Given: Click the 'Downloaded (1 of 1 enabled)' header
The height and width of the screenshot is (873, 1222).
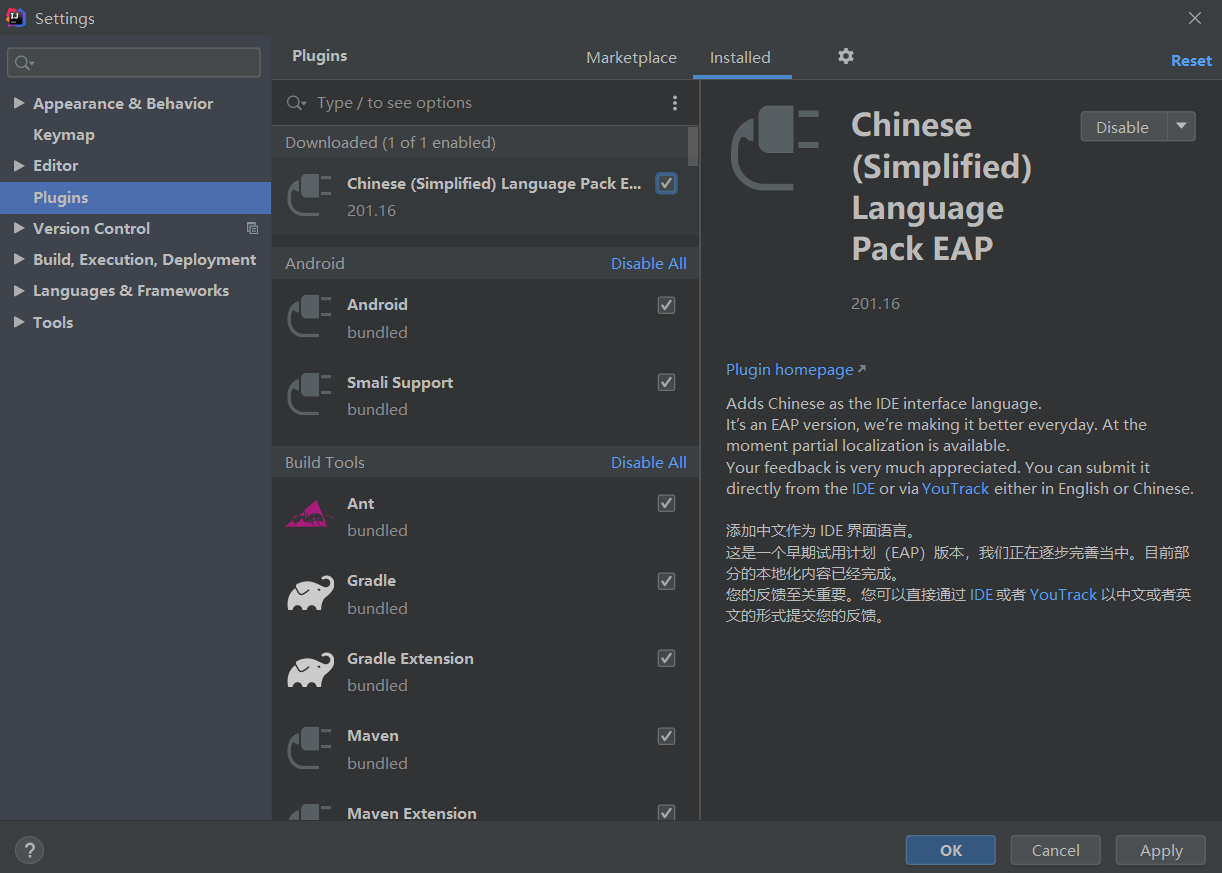Looking at the screenshot, I should pos(390,142).
